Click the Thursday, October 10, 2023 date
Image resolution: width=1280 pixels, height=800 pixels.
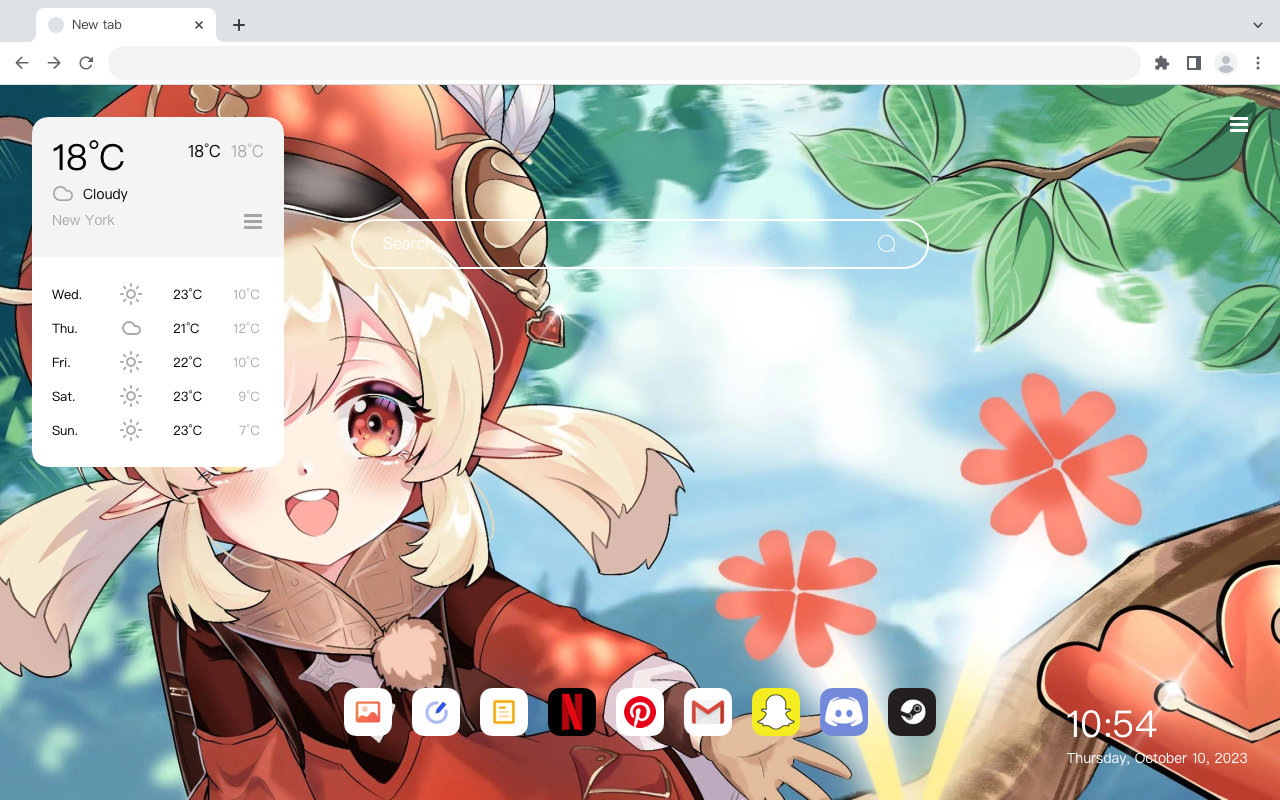point(1157,758)
